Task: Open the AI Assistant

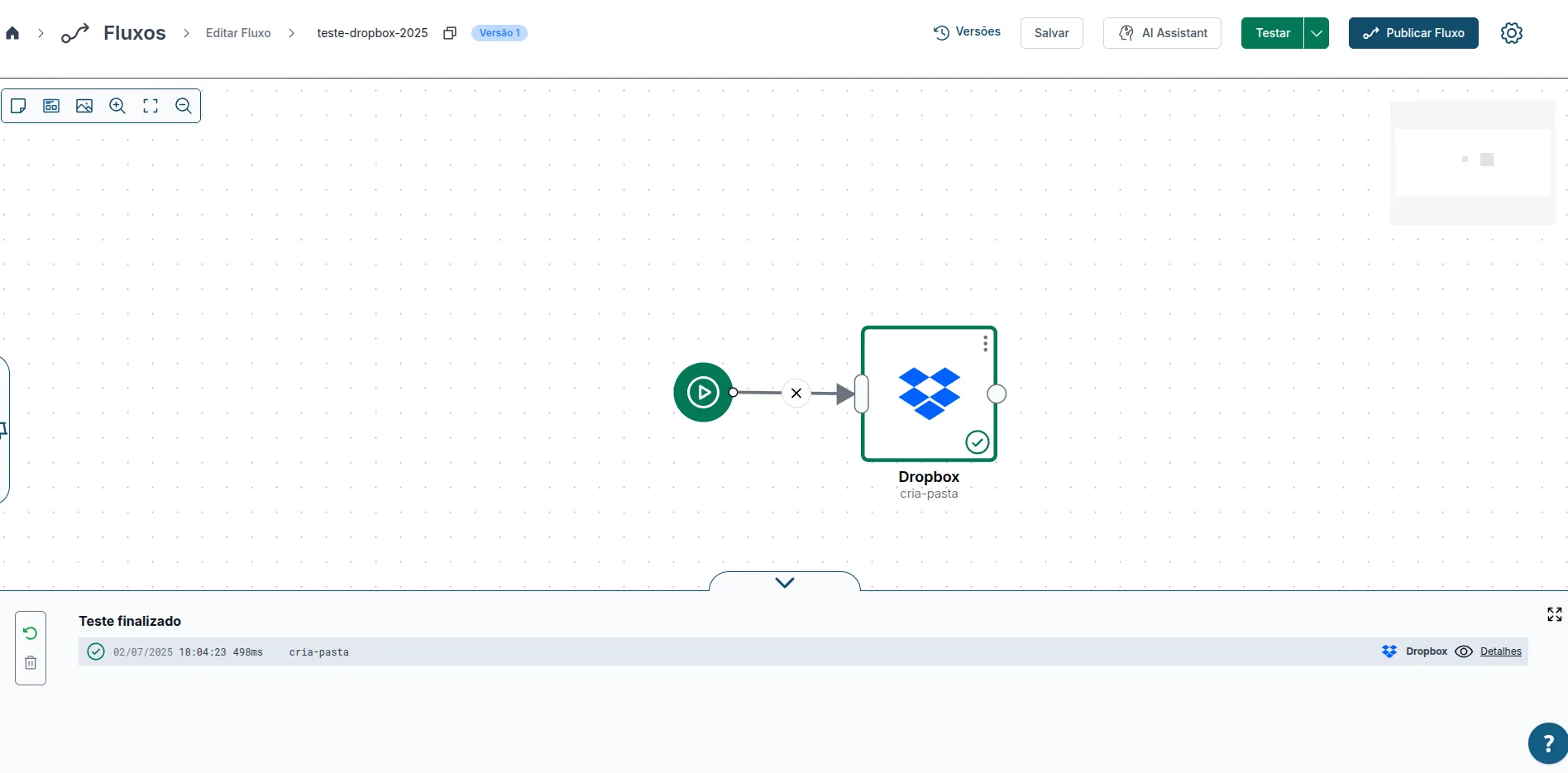Action: click(x=1162, y=33)
